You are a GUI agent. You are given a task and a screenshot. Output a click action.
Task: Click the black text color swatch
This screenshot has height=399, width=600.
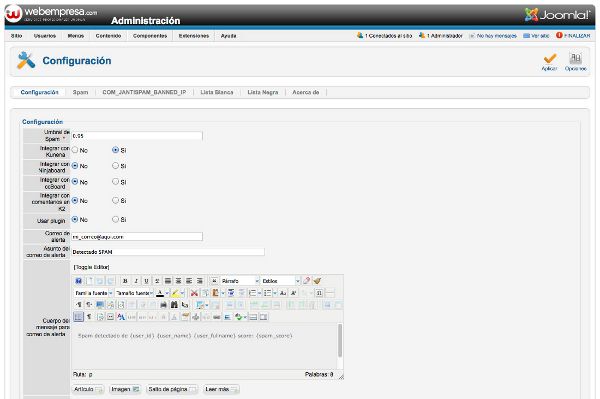(160, 293)
